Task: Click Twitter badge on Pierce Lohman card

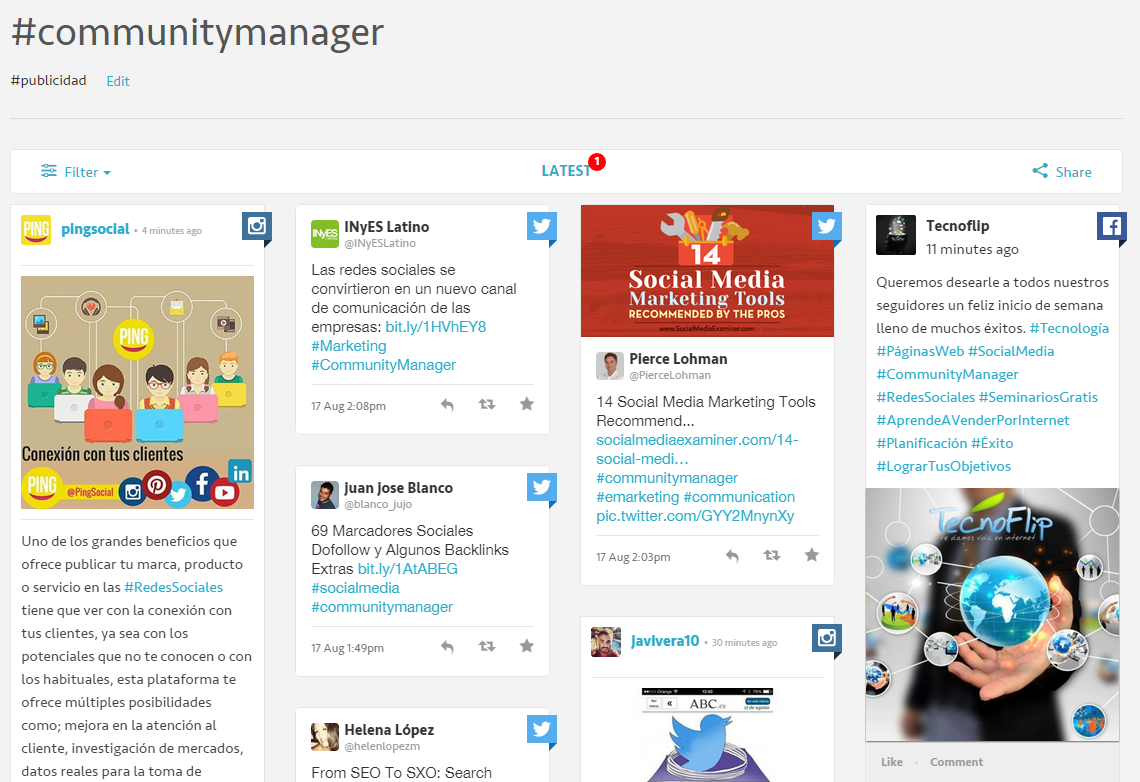Action: tap(827, 226)
